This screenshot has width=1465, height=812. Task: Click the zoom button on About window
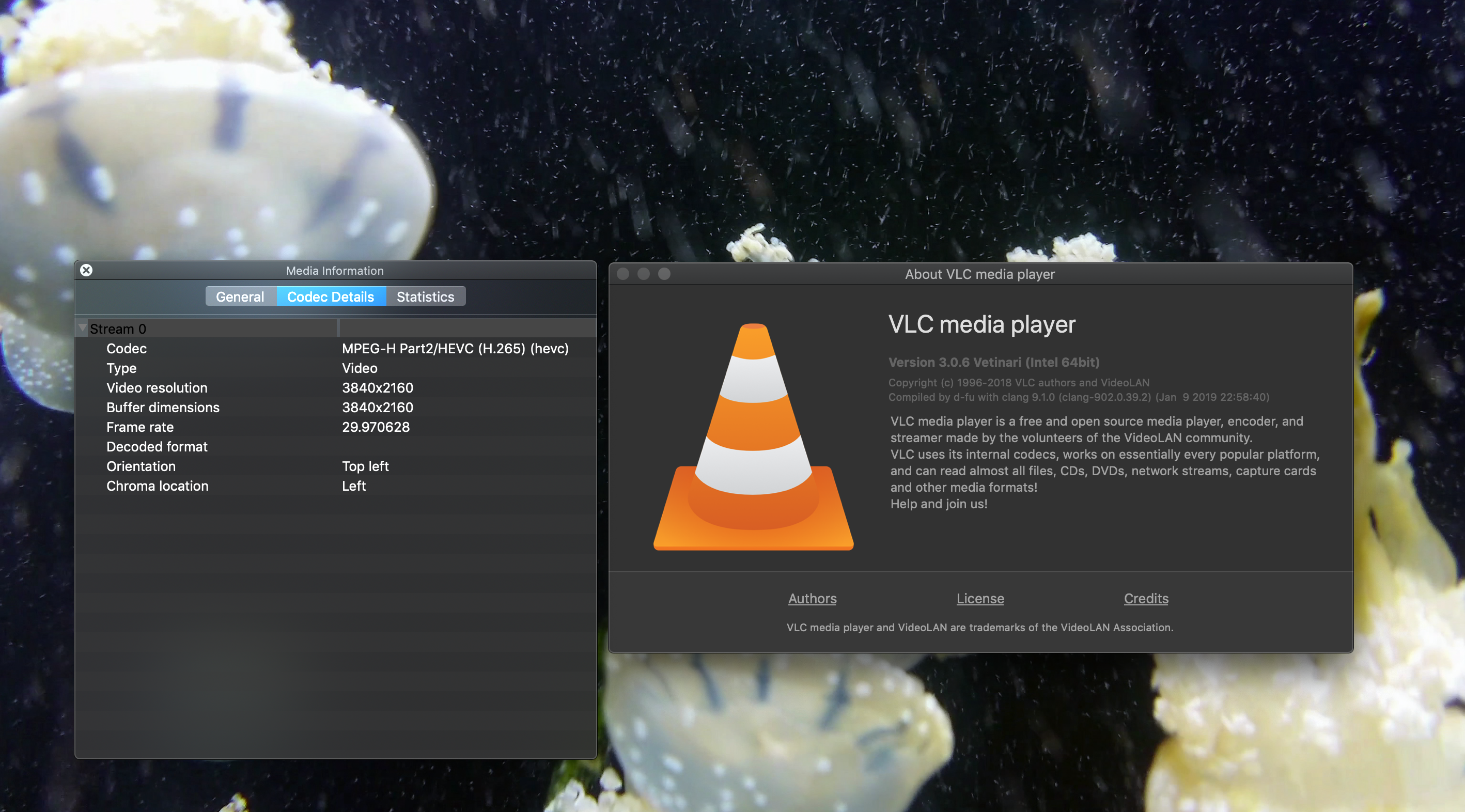[x=664, y=274]
